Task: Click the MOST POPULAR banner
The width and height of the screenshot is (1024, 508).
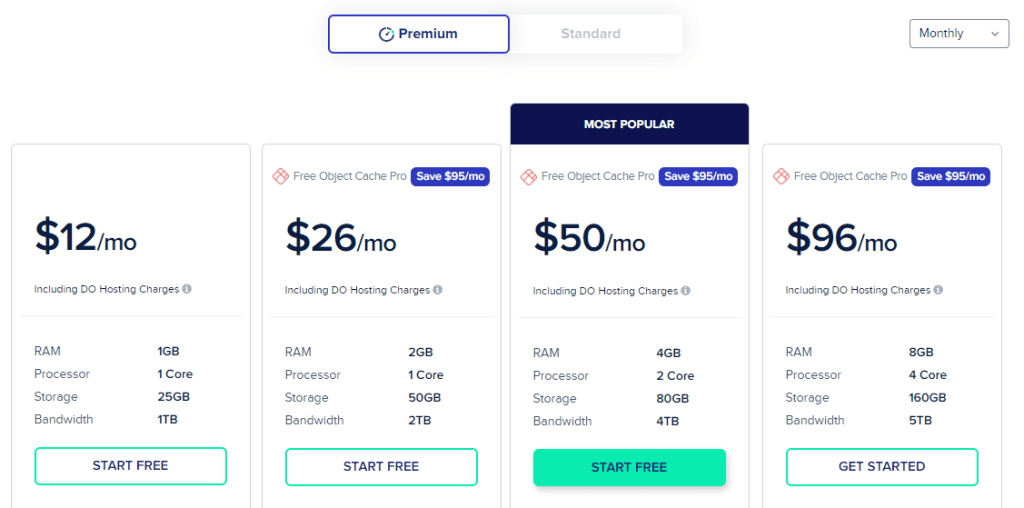Action: coord(629,124)
